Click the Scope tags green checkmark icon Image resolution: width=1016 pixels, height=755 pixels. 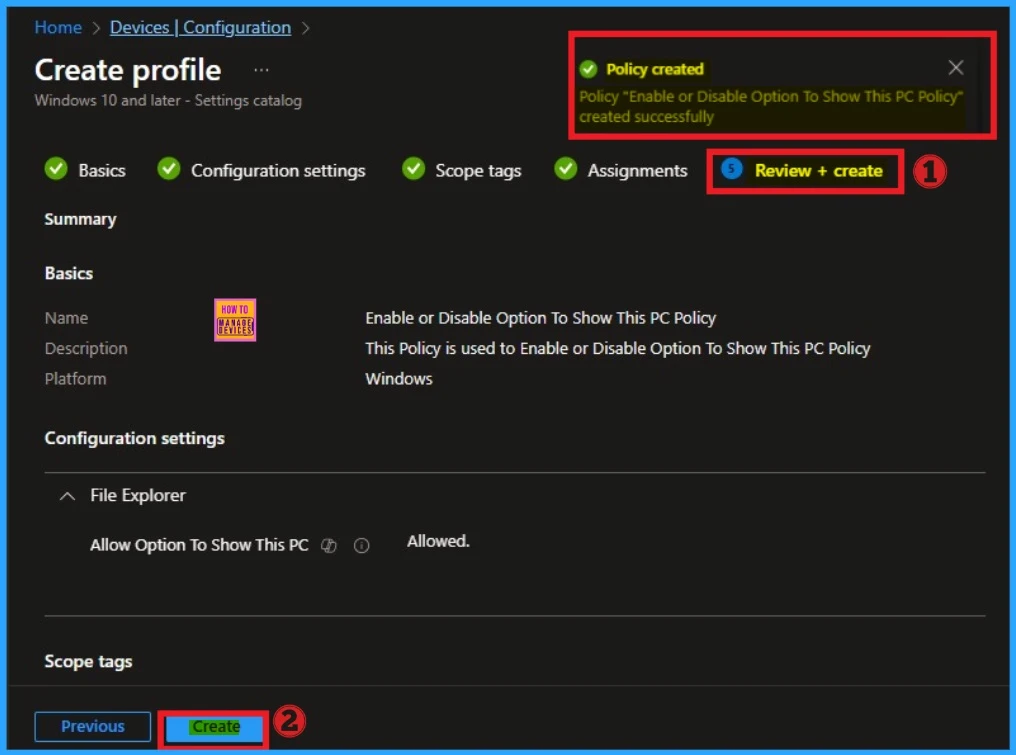[413, 168]
